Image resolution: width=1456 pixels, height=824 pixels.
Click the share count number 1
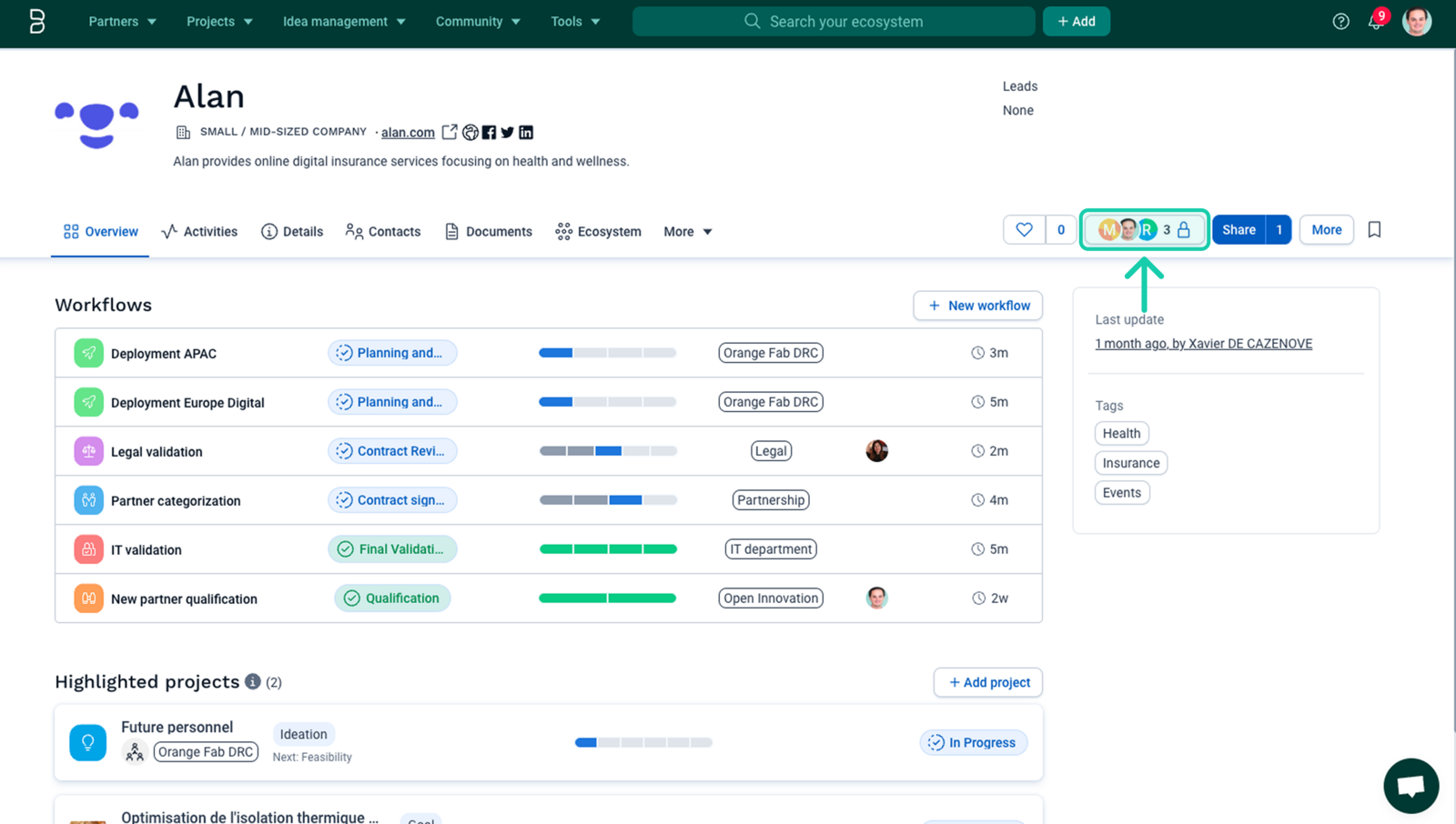coord(1279,230)
